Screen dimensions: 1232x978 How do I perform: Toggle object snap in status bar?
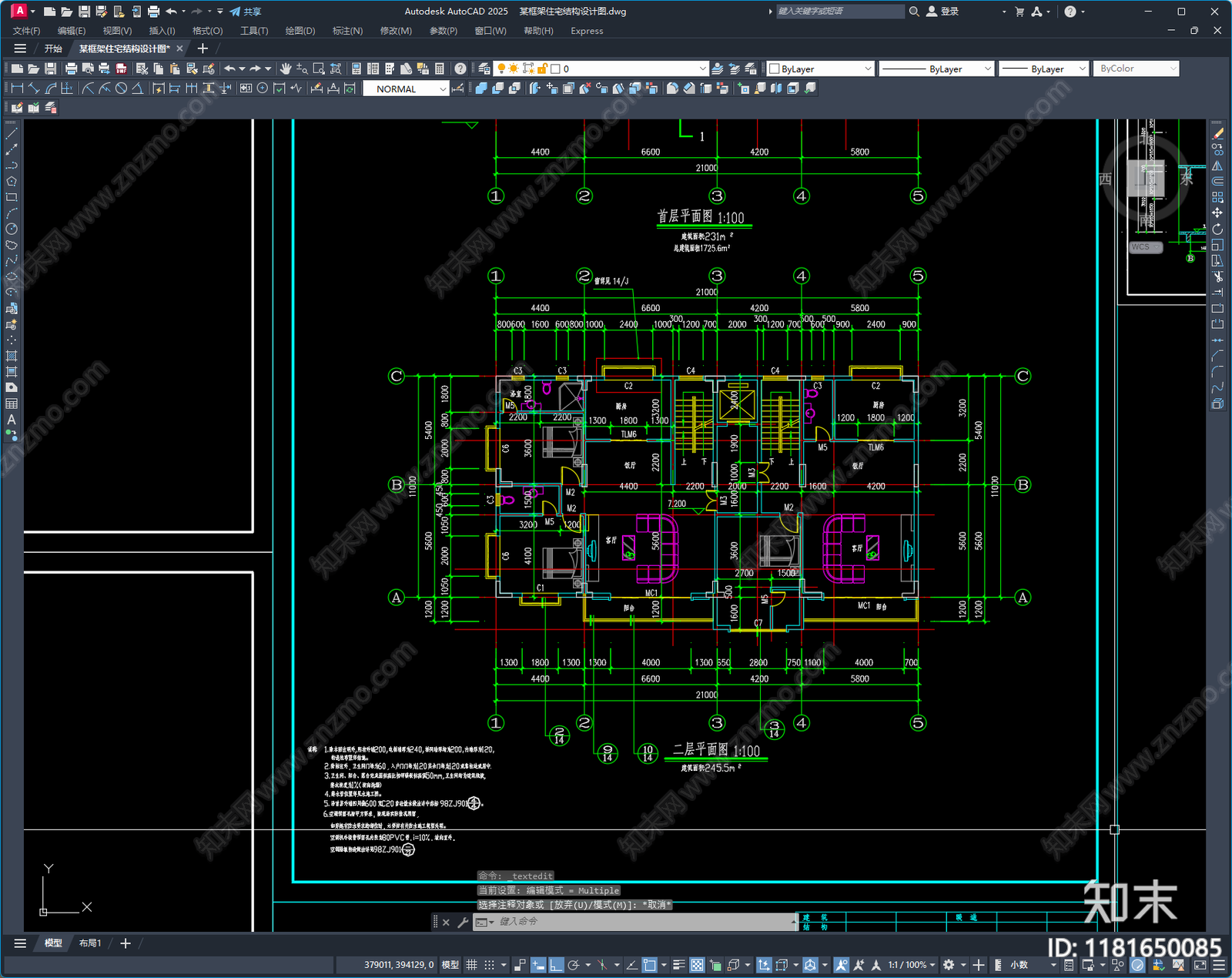pos(651,965)
